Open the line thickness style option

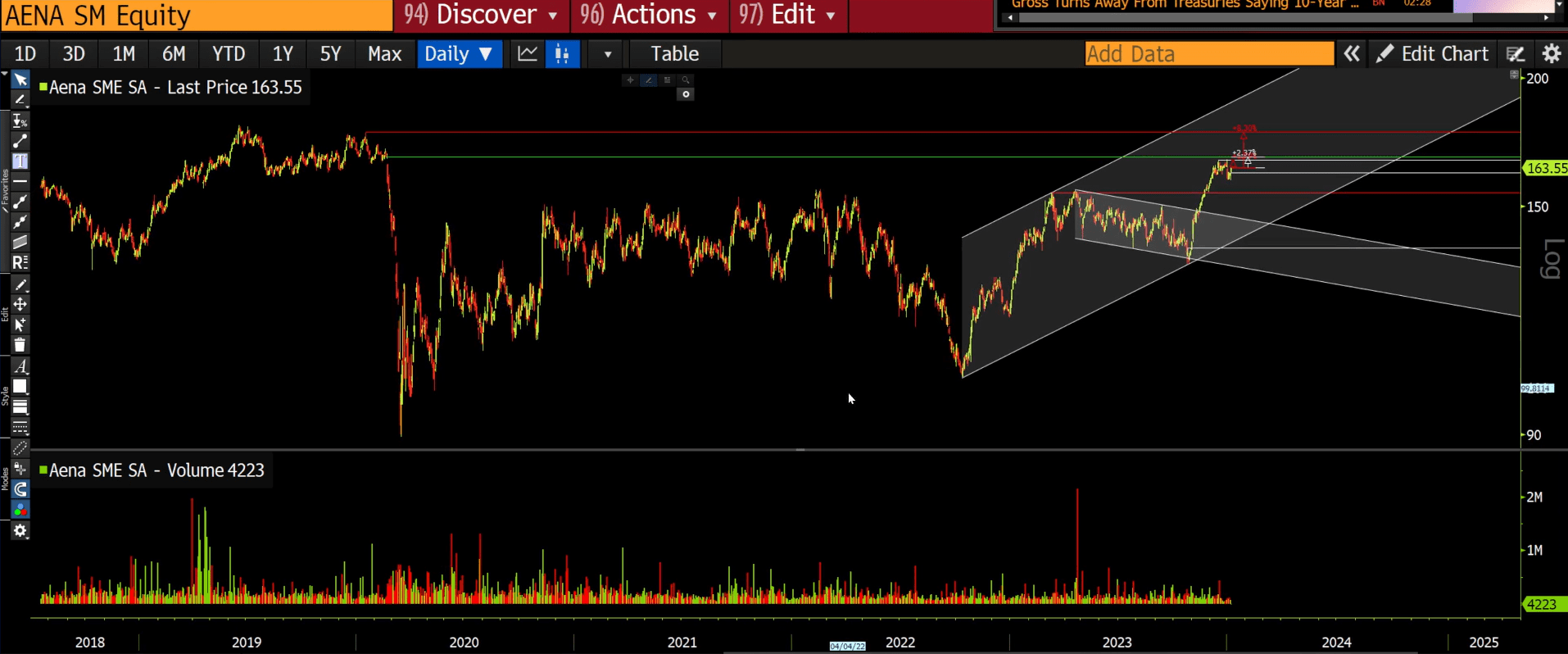click(x=20, y=407)
